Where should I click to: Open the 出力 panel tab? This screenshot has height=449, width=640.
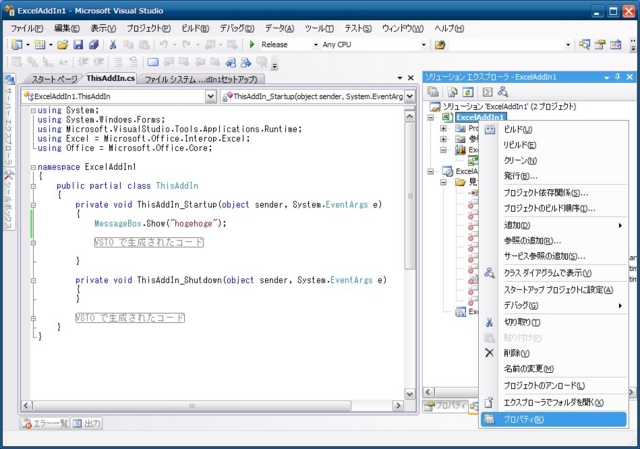[87, 423]
